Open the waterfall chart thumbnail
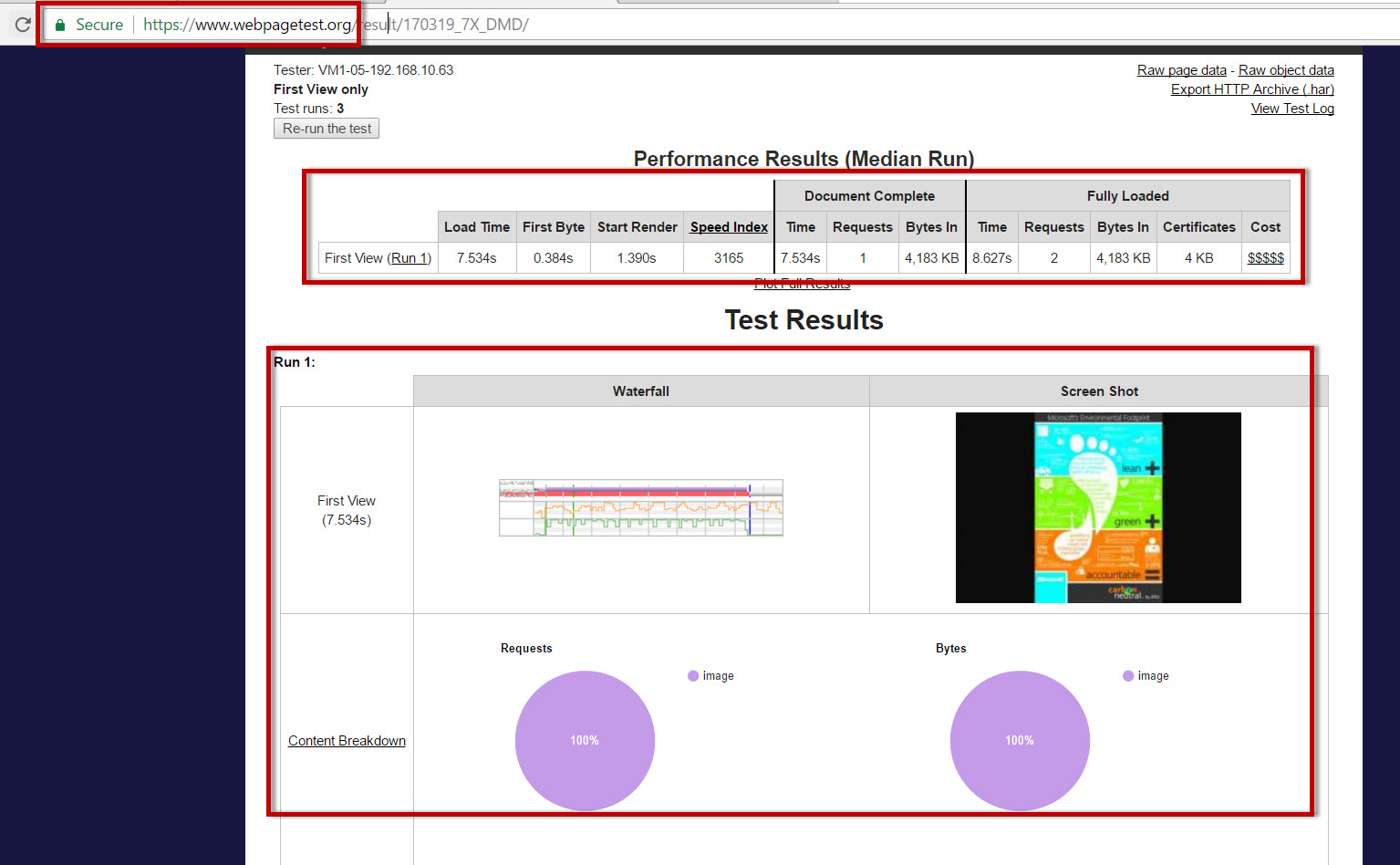The height and width of the screenshot is (865, 1400). (641, 507)
